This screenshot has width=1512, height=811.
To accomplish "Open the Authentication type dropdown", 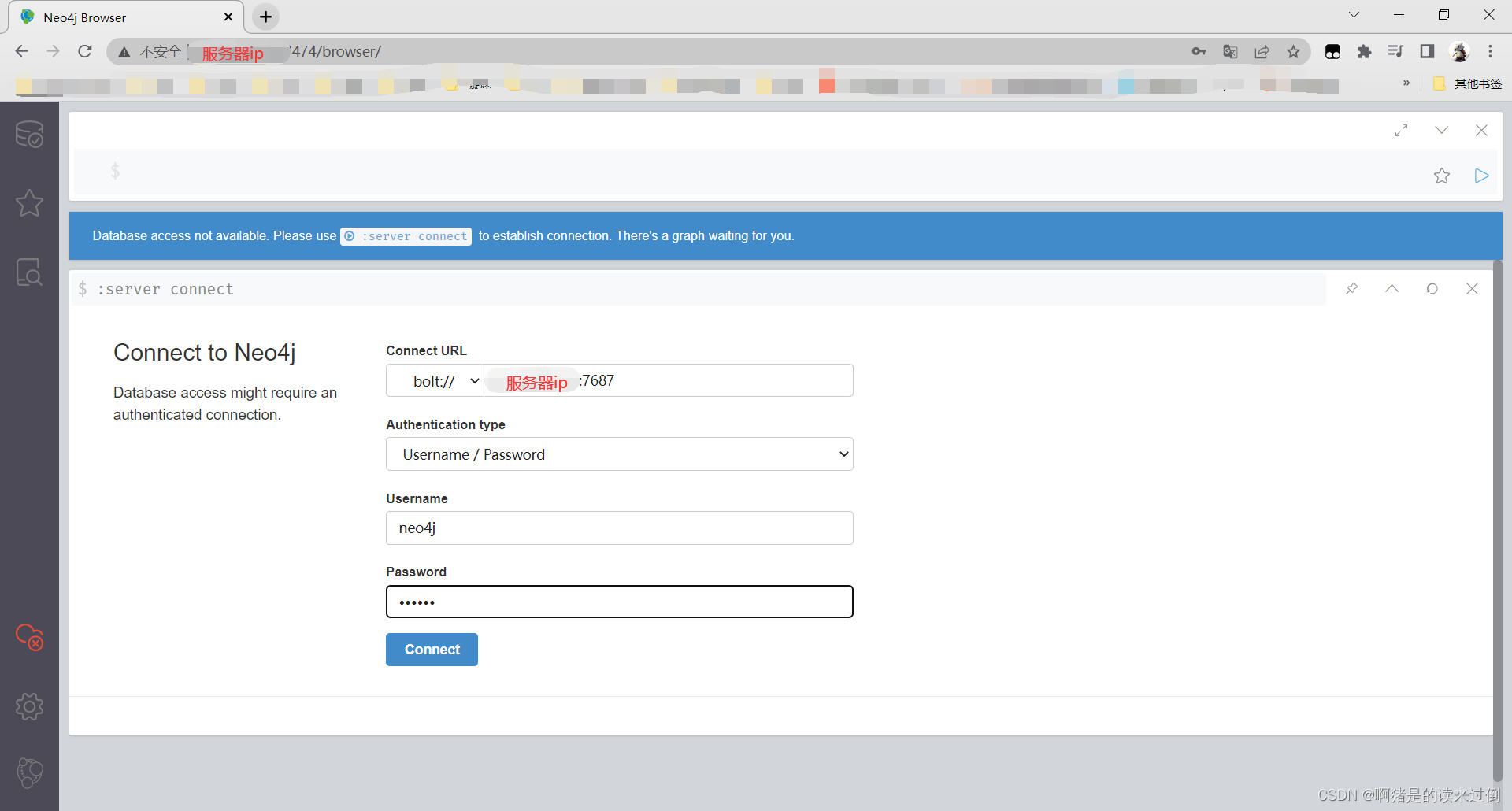I will point(619,454).
